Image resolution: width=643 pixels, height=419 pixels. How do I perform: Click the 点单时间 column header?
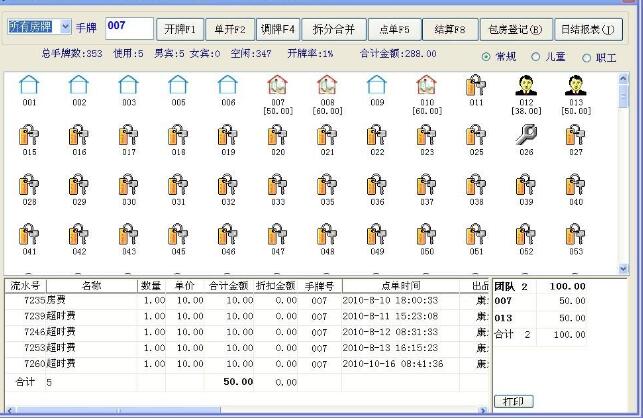click(x=403, y=285)
